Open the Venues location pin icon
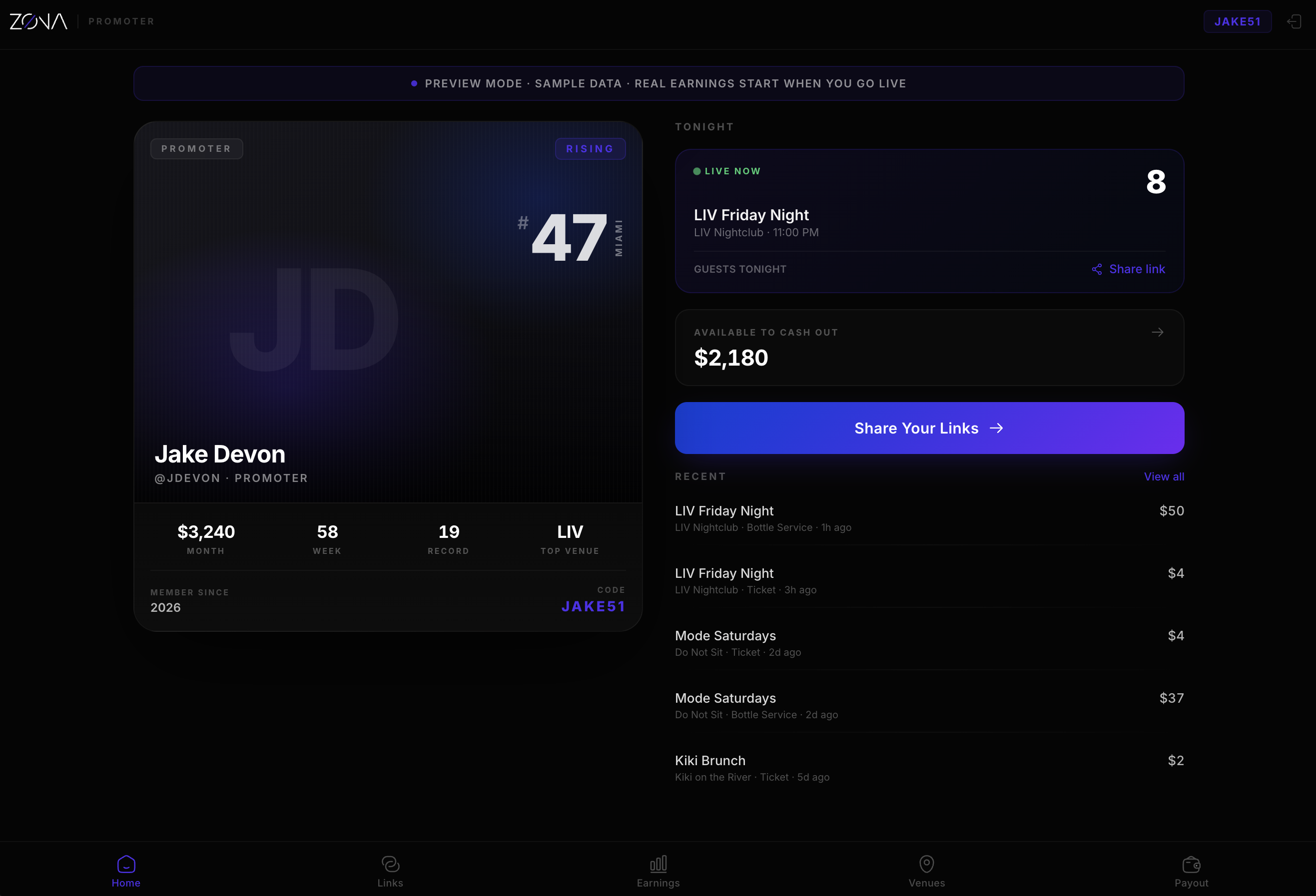This screenshot has width=1316, height=896. tap(926, 864)
